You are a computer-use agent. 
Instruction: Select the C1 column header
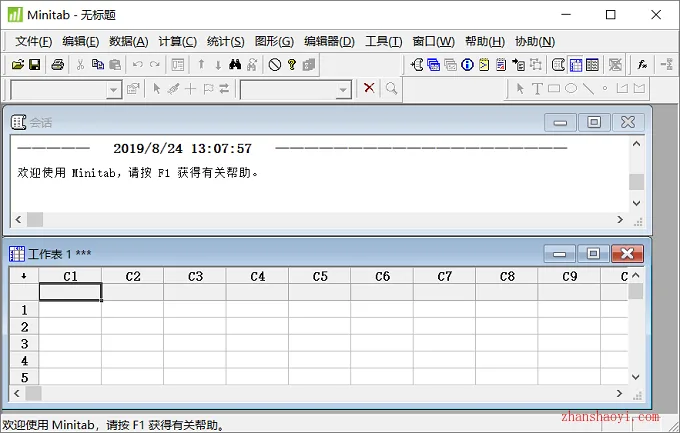(x=70, y=276)
